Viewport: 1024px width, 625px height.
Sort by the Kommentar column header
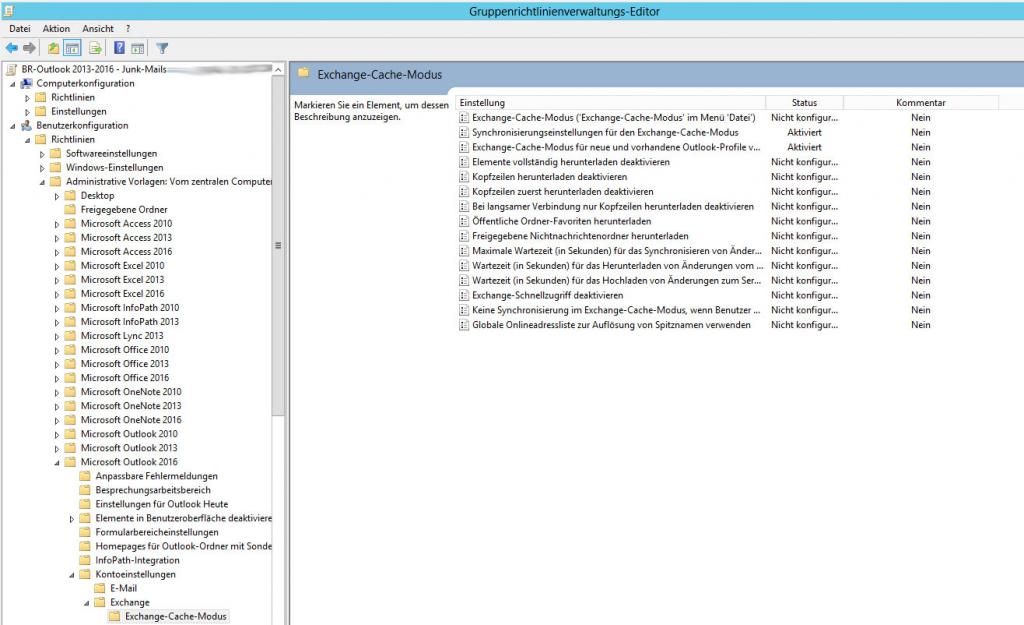(921, 103)
